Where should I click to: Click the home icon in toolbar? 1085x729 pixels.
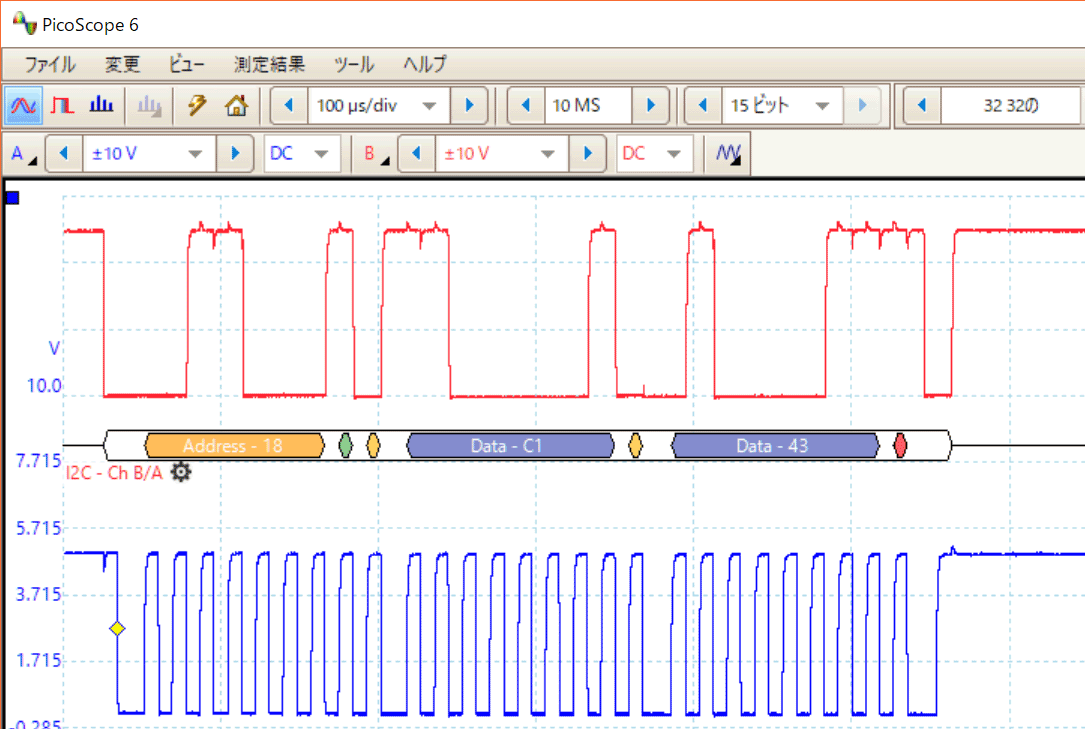click(236, 105)
